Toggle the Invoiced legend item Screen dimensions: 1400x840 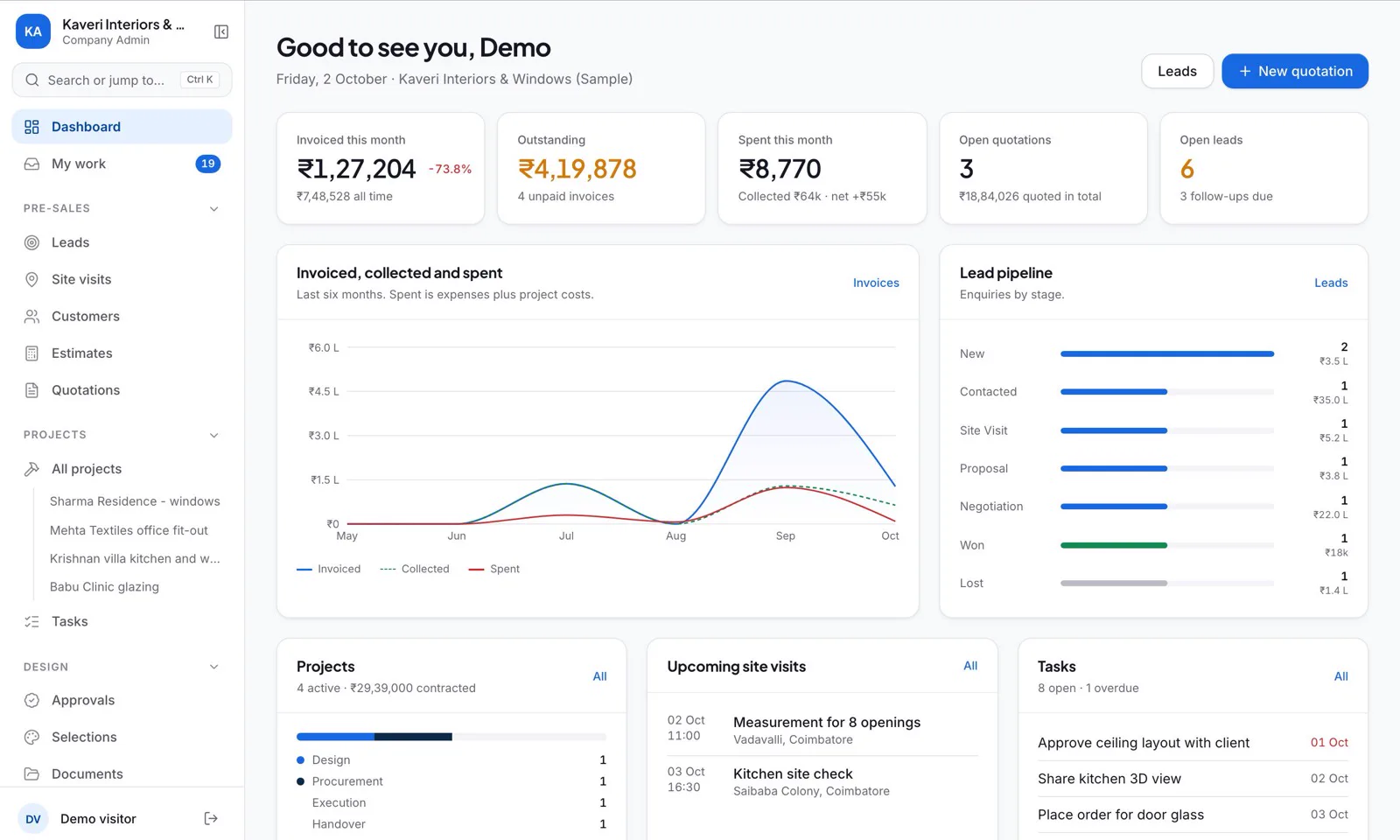[x=329, y=569]
